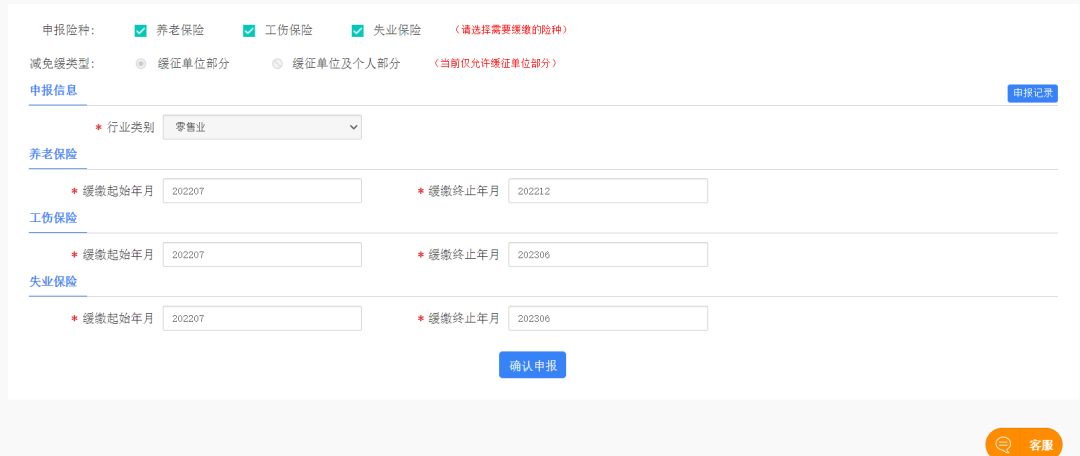Click the 养老保险 缓缴起始年月 field
The height and width of the screenshot is (456, 1080).
(x=262, y=191)
